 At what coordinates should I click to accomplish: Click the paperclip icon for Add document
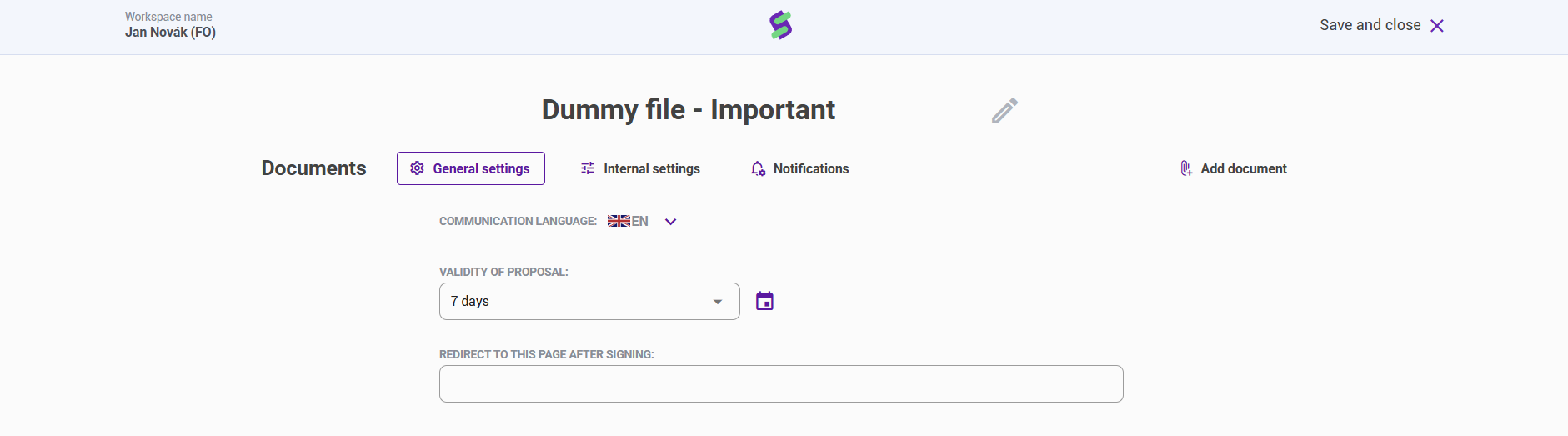click(1185, 168)
